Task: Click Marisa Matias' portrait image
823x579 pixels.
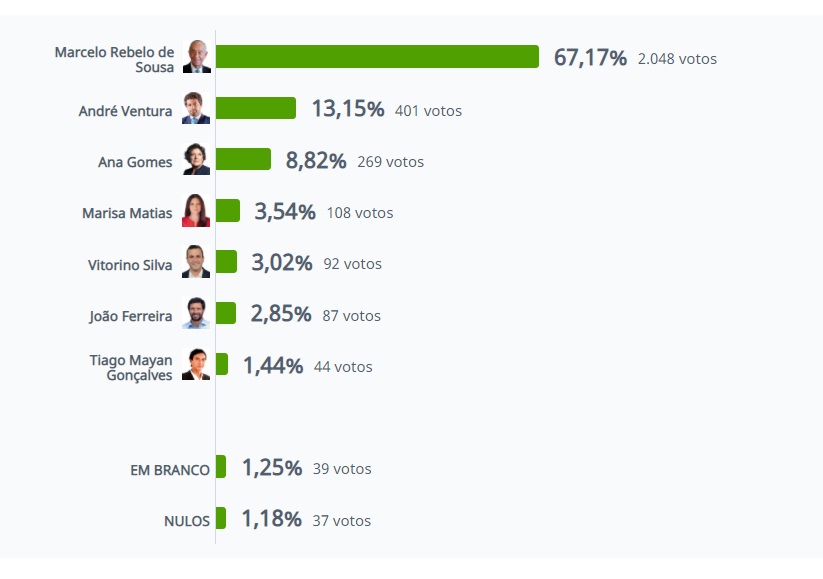Action: (x=196, y=211)
